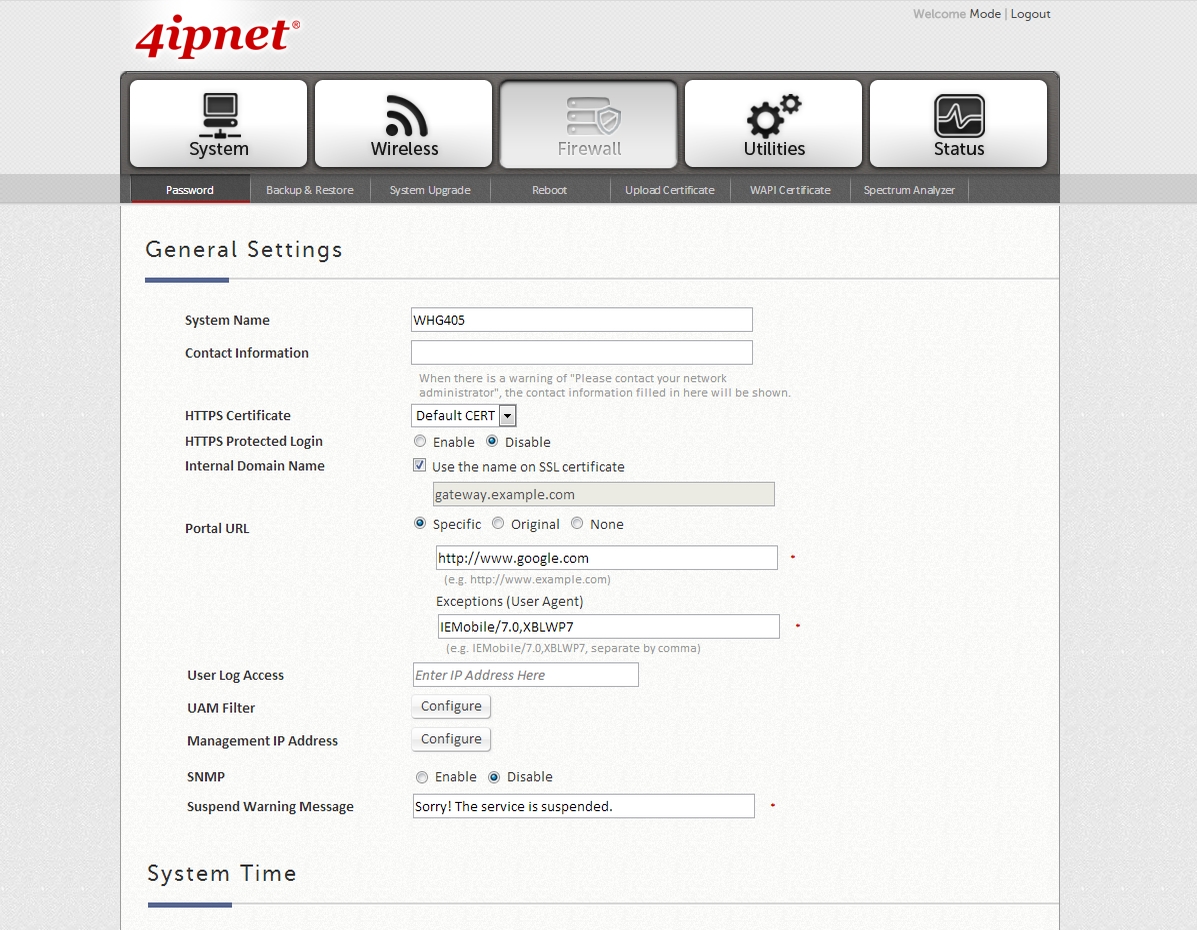The height and width of the screenshot is (930, 1197).
Task: Open the System Upgrade tab
Action: (x=430, y=190)
